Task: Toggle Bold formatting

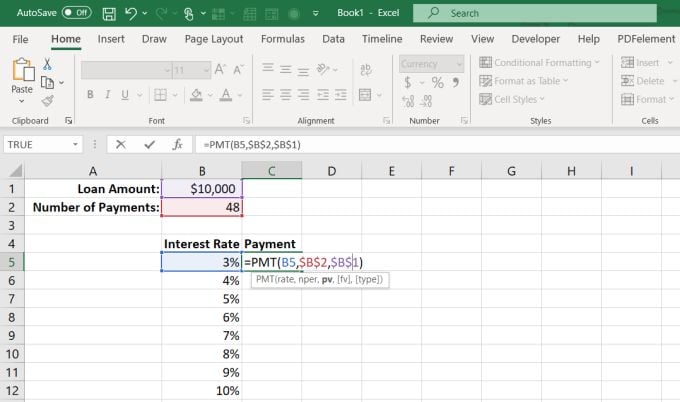Action: [x=89, y=95]
